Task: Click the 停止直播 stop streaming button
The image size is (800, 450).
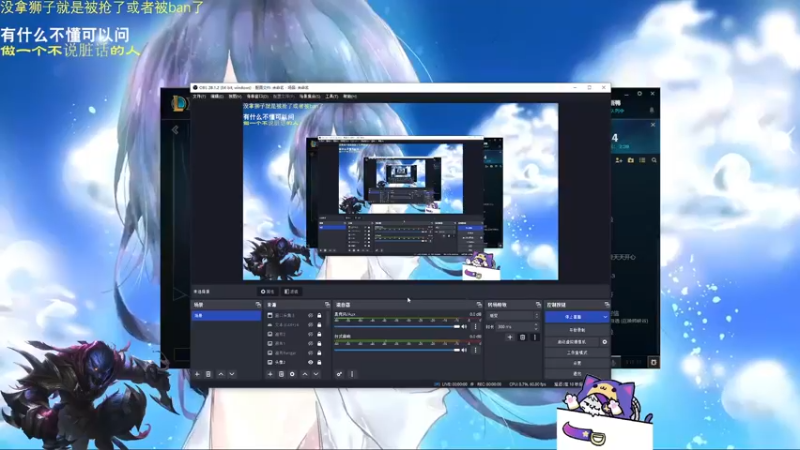Action: coord(573,317)
